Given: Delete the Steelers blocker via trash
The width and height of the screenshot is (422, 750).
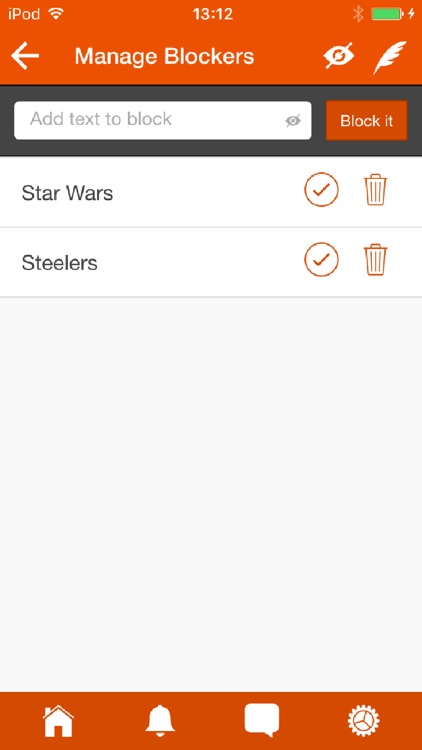Looking at the screenshot, I should pos(376,260).
